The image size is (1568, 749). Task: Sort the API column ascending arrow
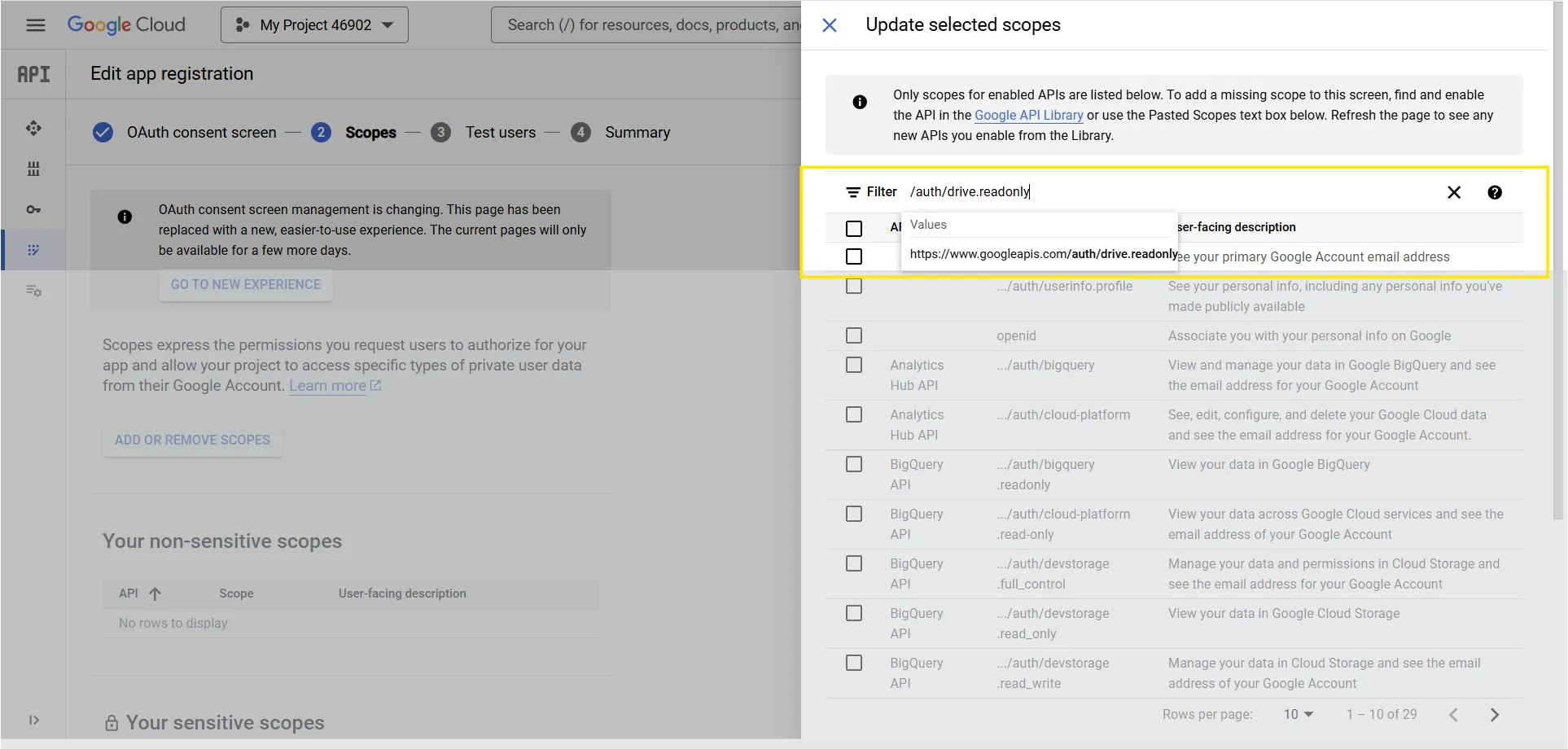point(155,594)
